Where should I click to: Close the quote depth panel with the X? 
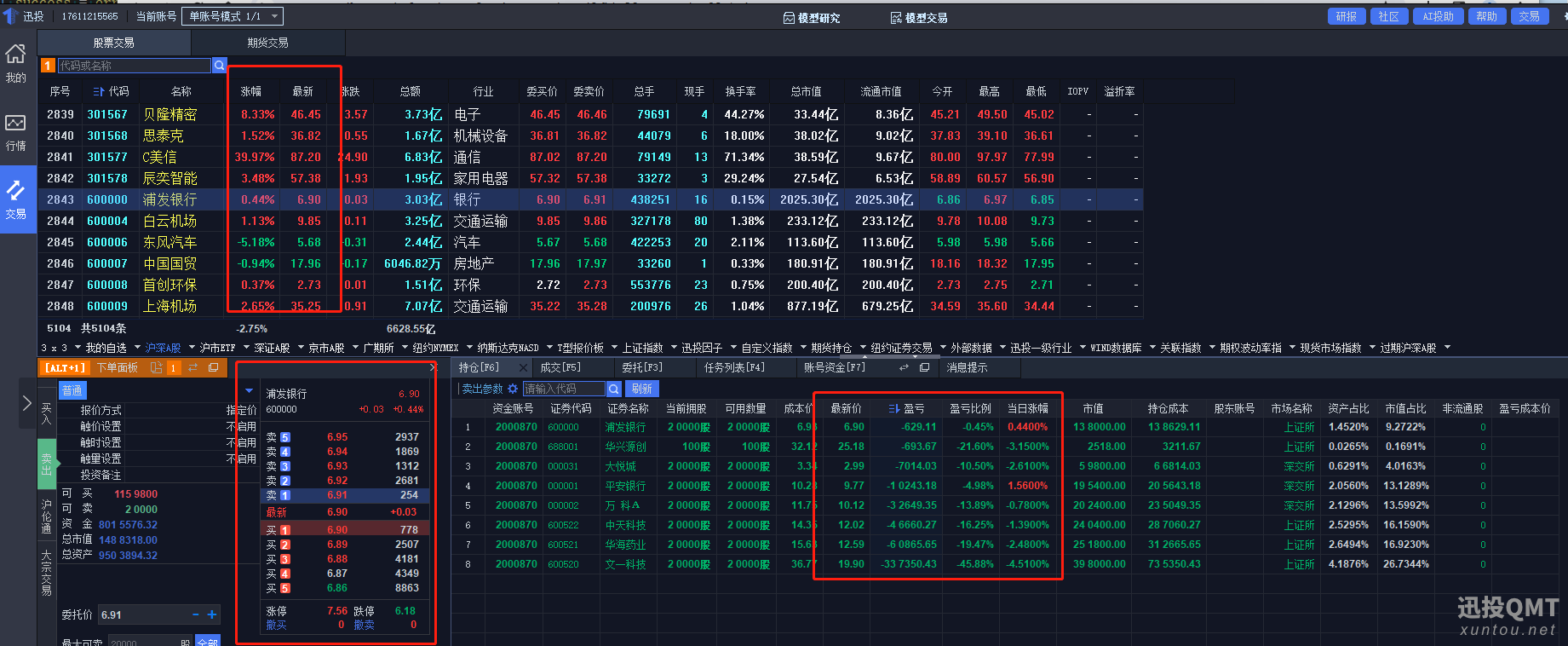[x=433, y=367]
